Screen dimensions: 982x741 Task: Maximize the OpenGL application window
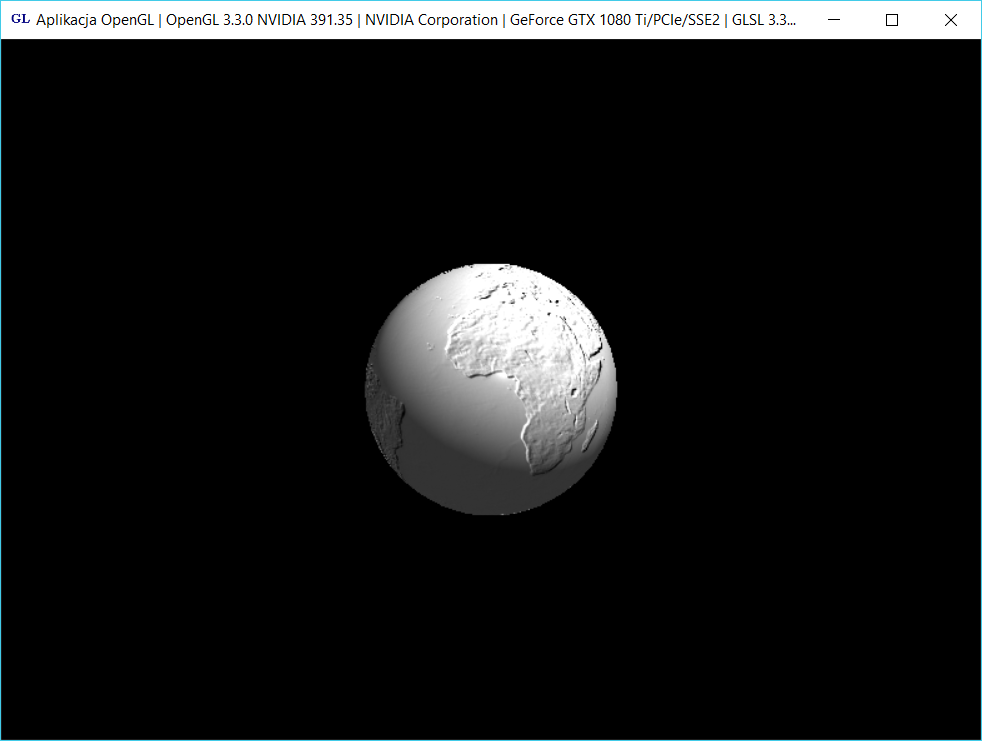(x=892, y=20)
